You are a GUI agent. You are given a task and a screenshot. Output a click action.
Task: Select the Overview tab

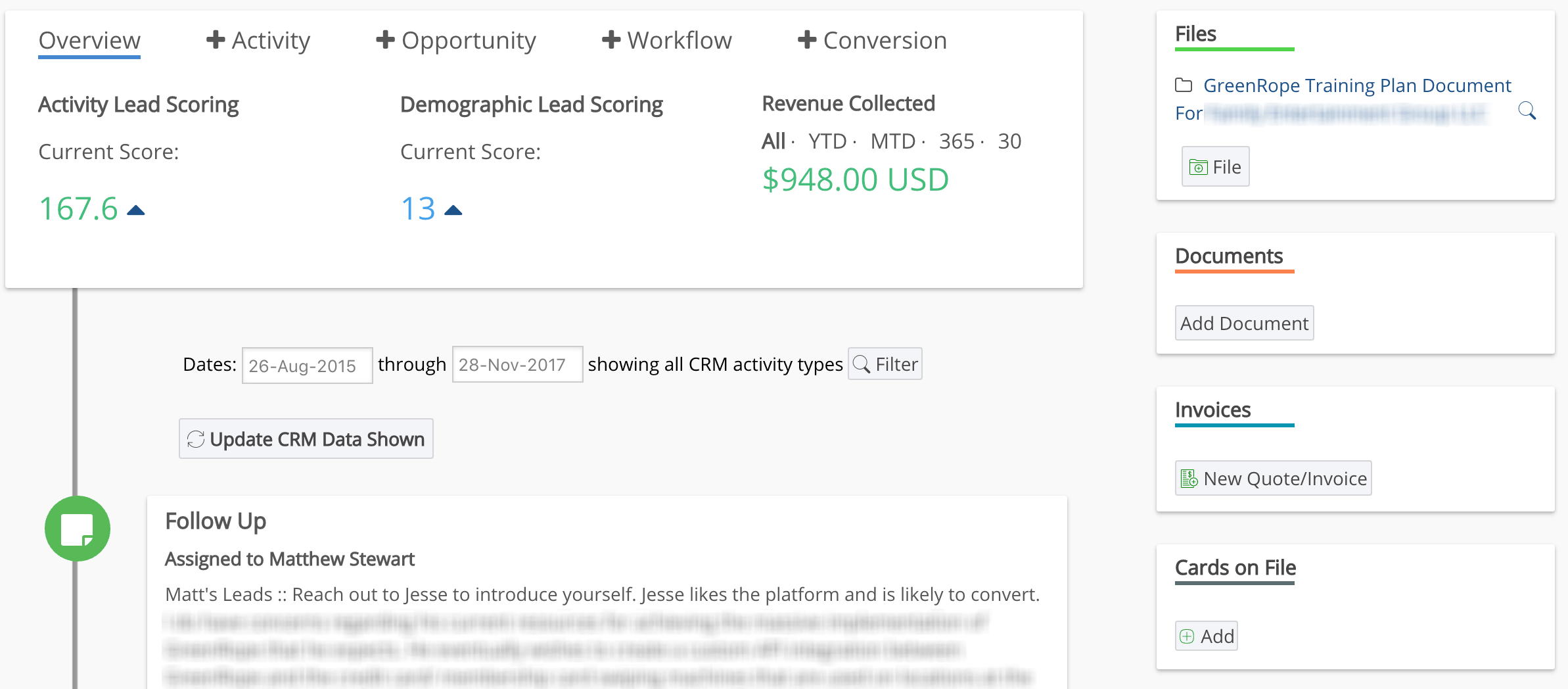pos(89,40)
